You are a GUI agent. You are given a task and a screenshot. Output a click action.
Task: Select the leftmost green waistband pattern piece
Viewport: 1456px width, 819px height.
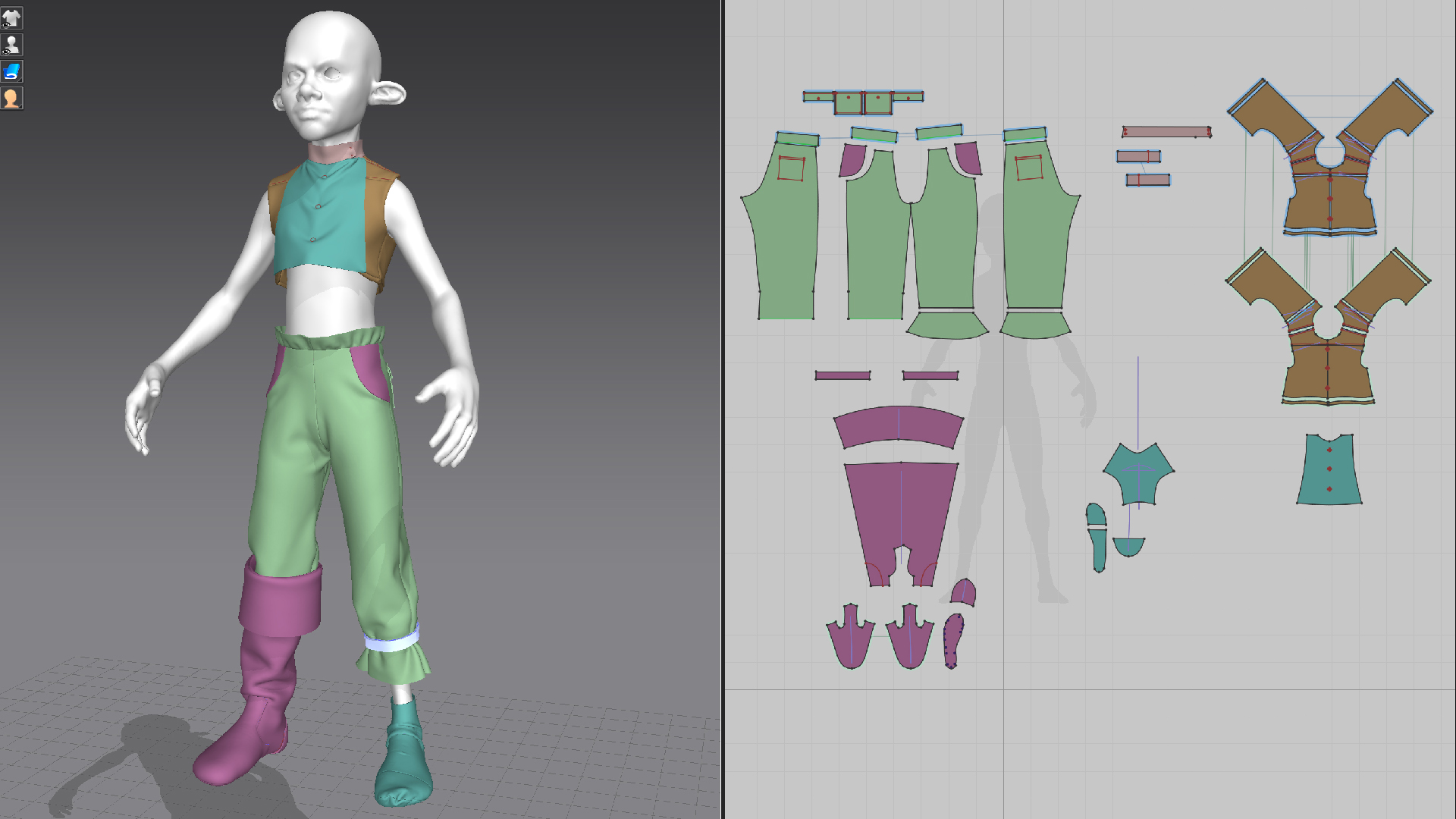point(797,139)
